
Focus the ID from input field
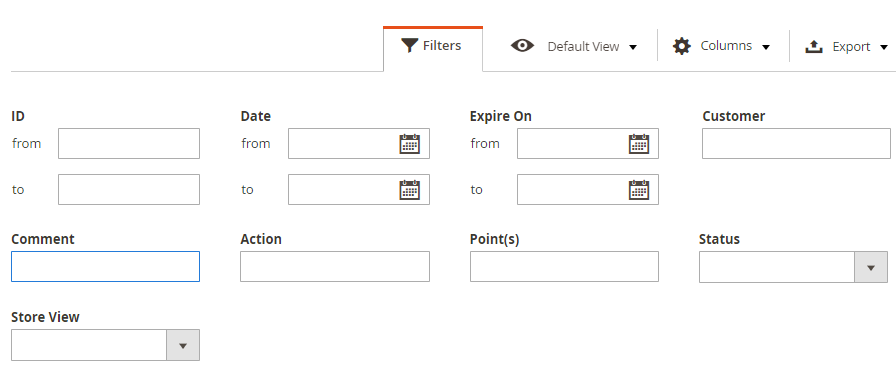(129, 143)
